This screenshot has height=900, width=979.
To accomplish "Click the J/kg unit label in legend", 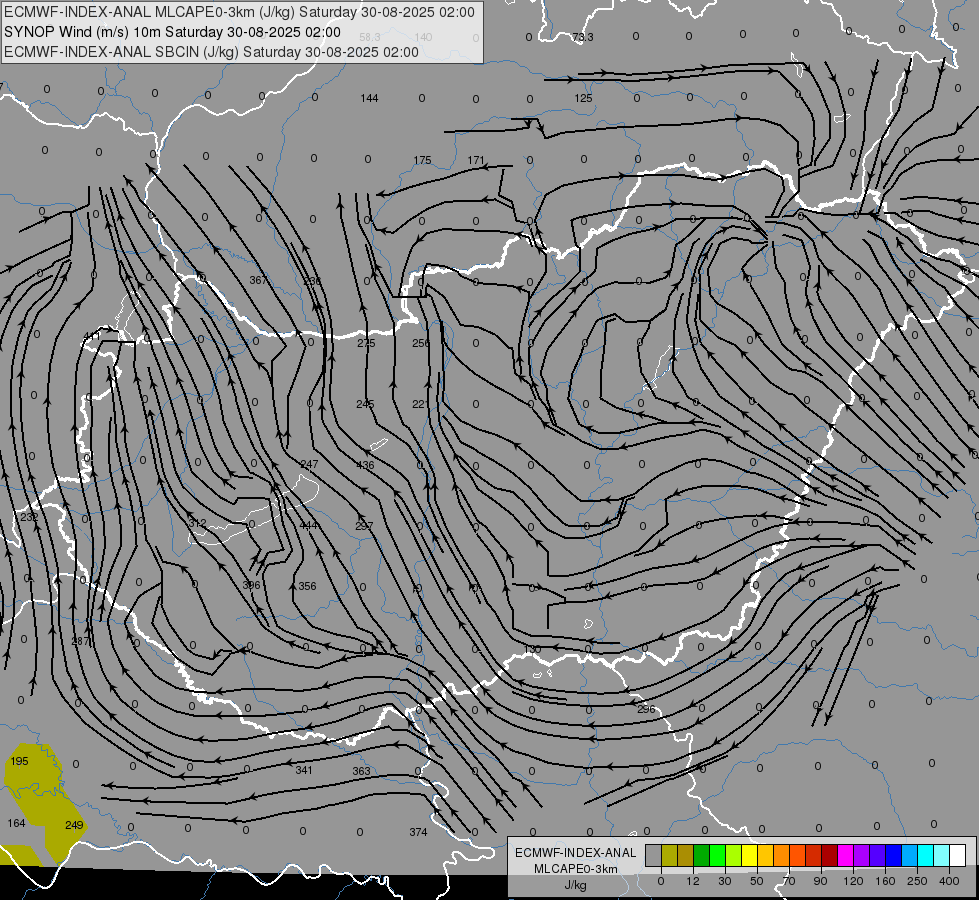I will click(576, 885).
